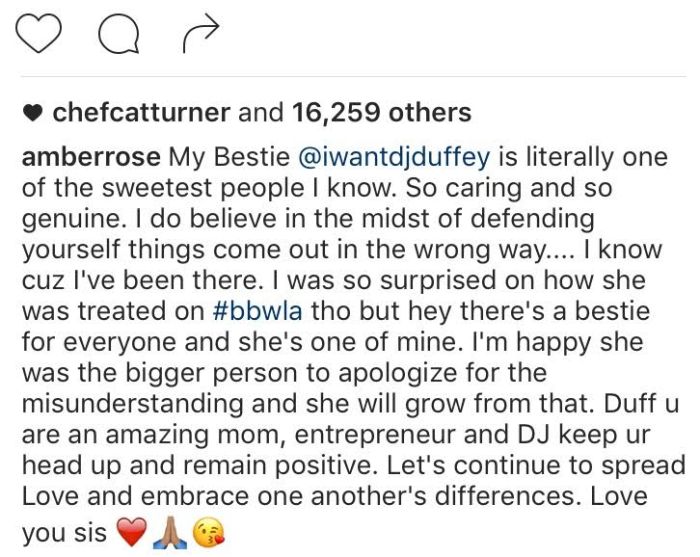Screen dimensions: 700x557
Task: Open the amberrose profile from the caption
Action: [x=91, y=157]
